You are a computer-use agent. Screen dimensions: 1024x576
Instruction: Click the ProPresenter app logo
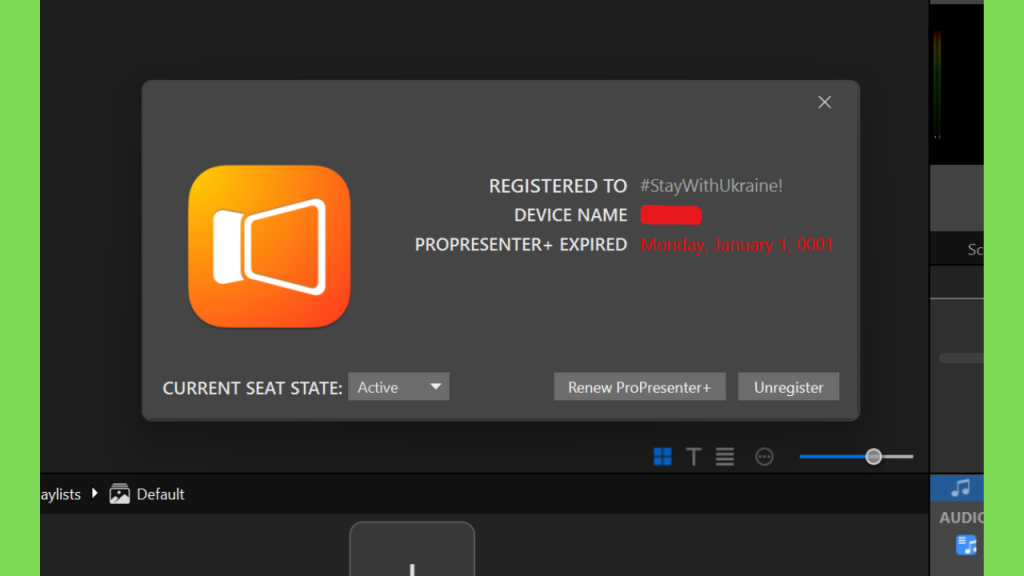click(269, 246)
